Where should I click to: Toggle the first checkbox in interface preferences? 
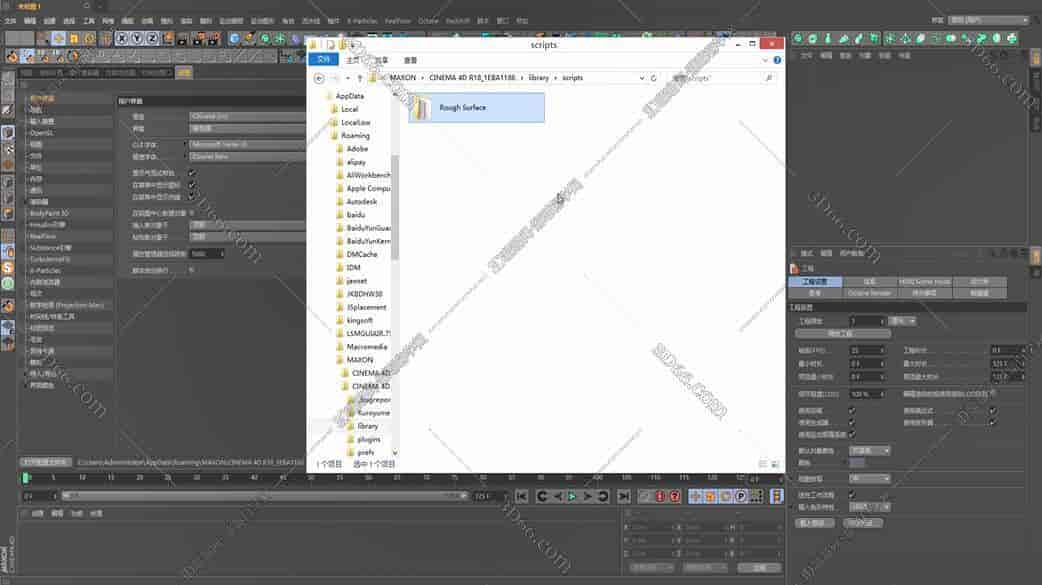click(192, 172)
